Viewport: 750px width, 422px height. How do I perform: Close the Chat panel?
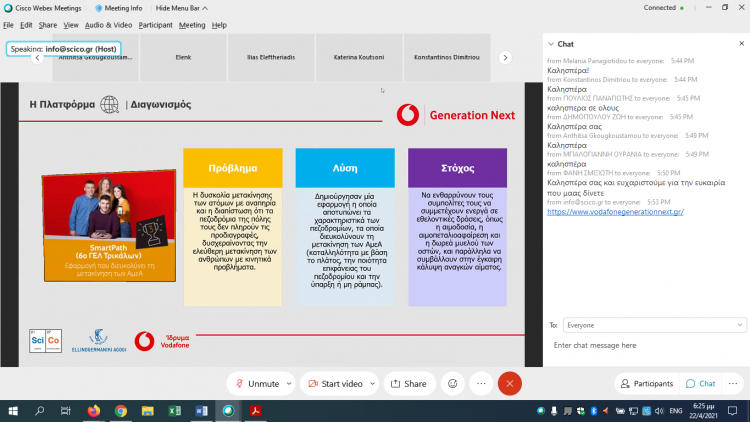click(x=741, y=44)
